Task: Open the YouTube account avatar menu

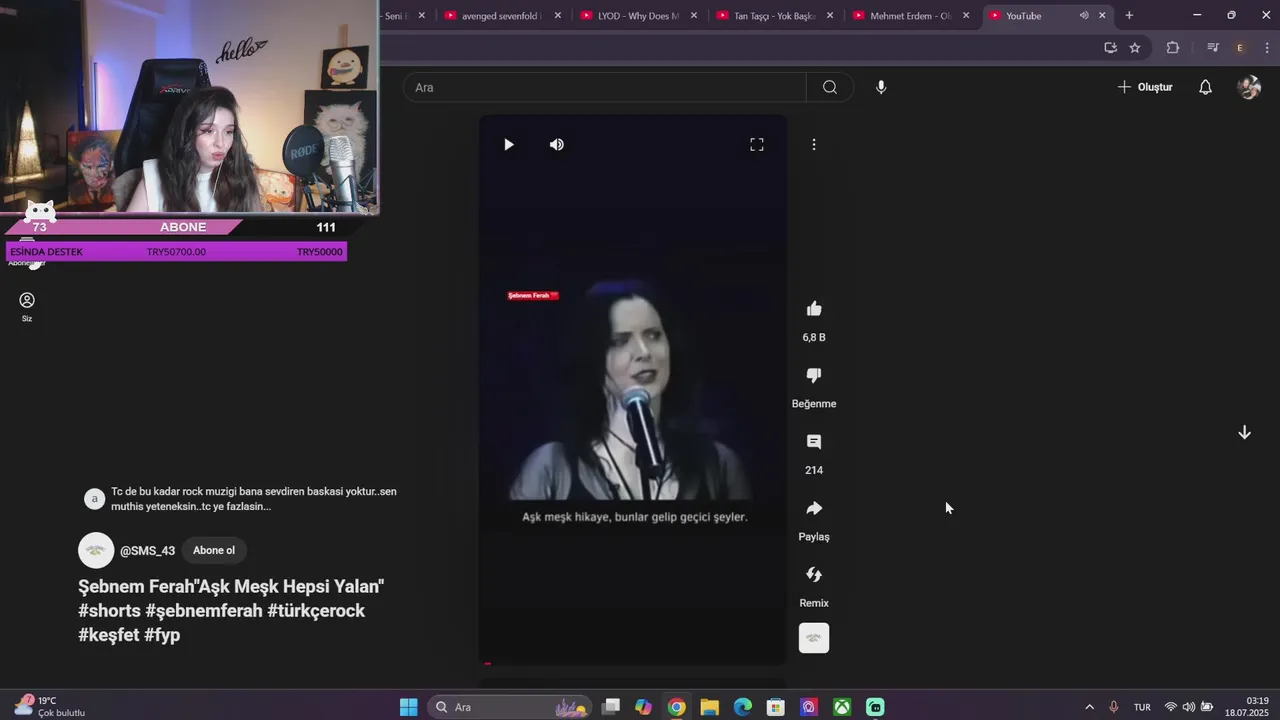Action: (x=1249, y=87)
